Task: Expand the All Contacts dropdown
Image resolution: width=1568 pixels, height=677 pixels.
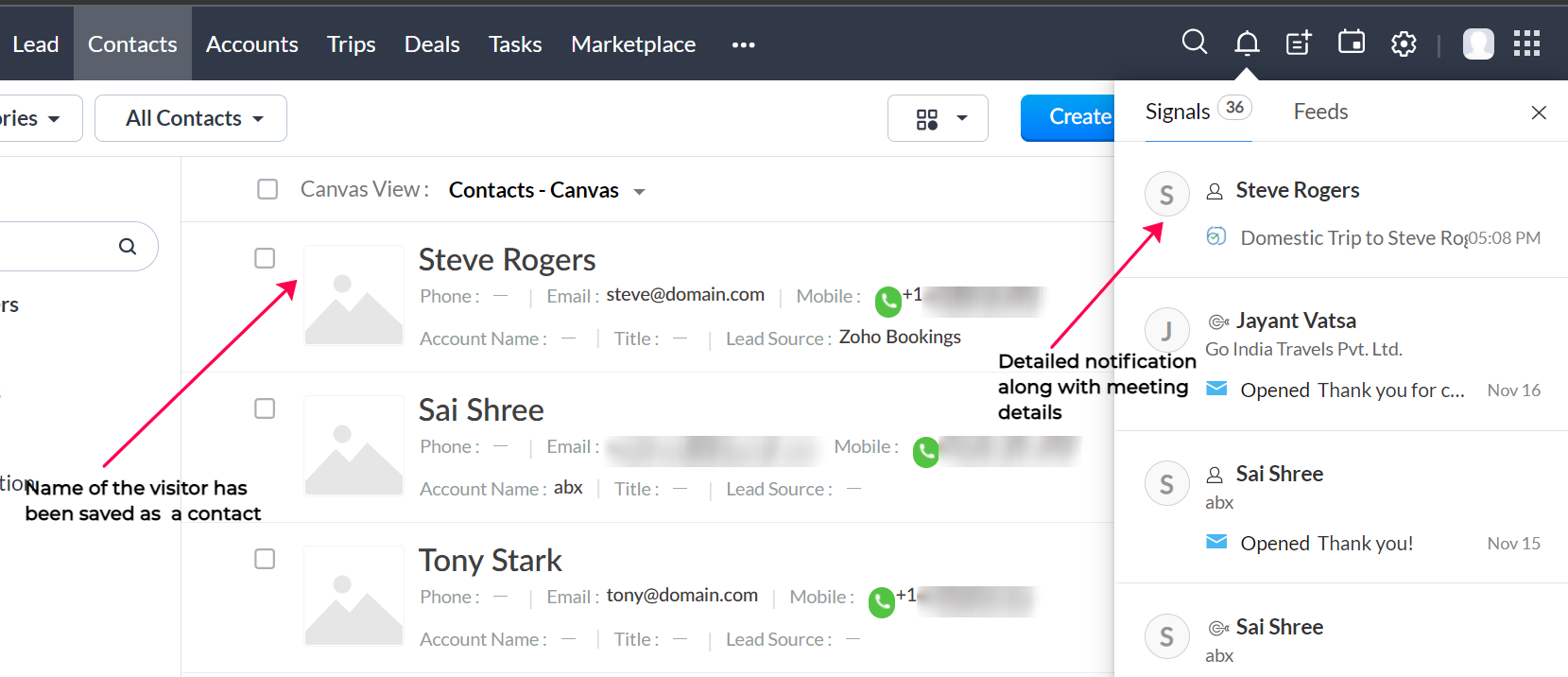Action: 191,118
